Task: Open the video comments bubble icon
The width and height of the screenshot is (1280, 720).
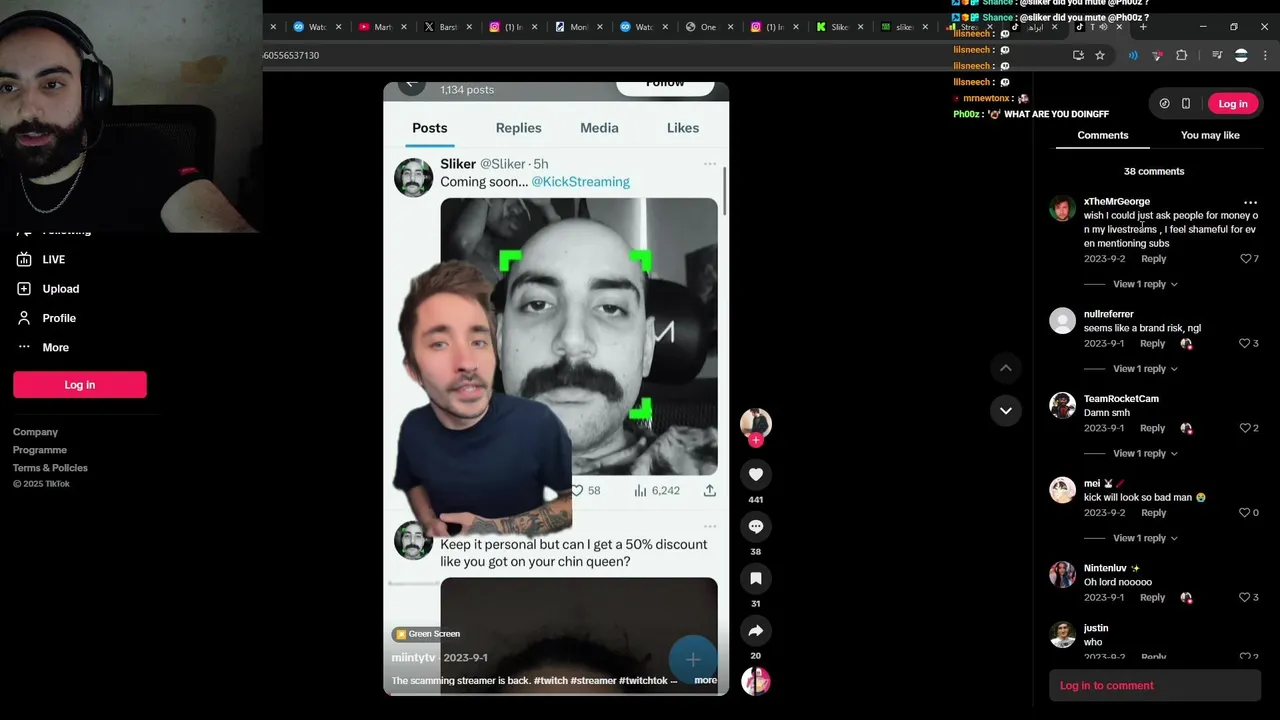Action: click(756, 527)
